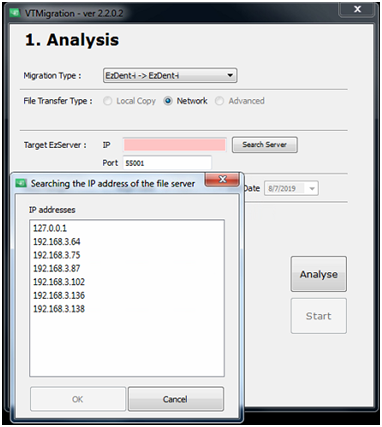Select IP address 127.0.0.1
The image size is (382, 427).
[50, 228]
